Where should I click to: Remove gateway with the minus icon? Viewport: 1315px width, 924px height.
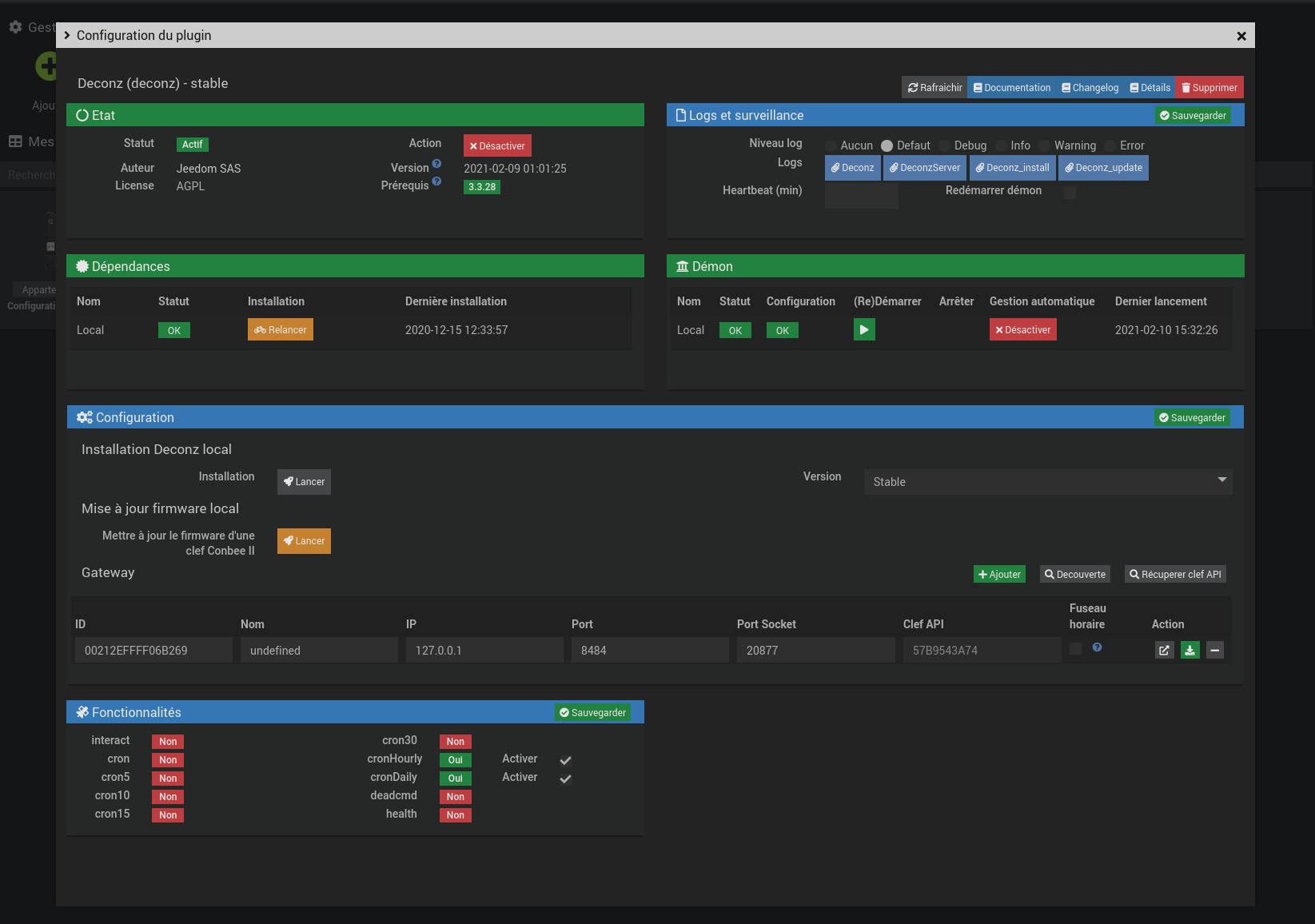1214,651
